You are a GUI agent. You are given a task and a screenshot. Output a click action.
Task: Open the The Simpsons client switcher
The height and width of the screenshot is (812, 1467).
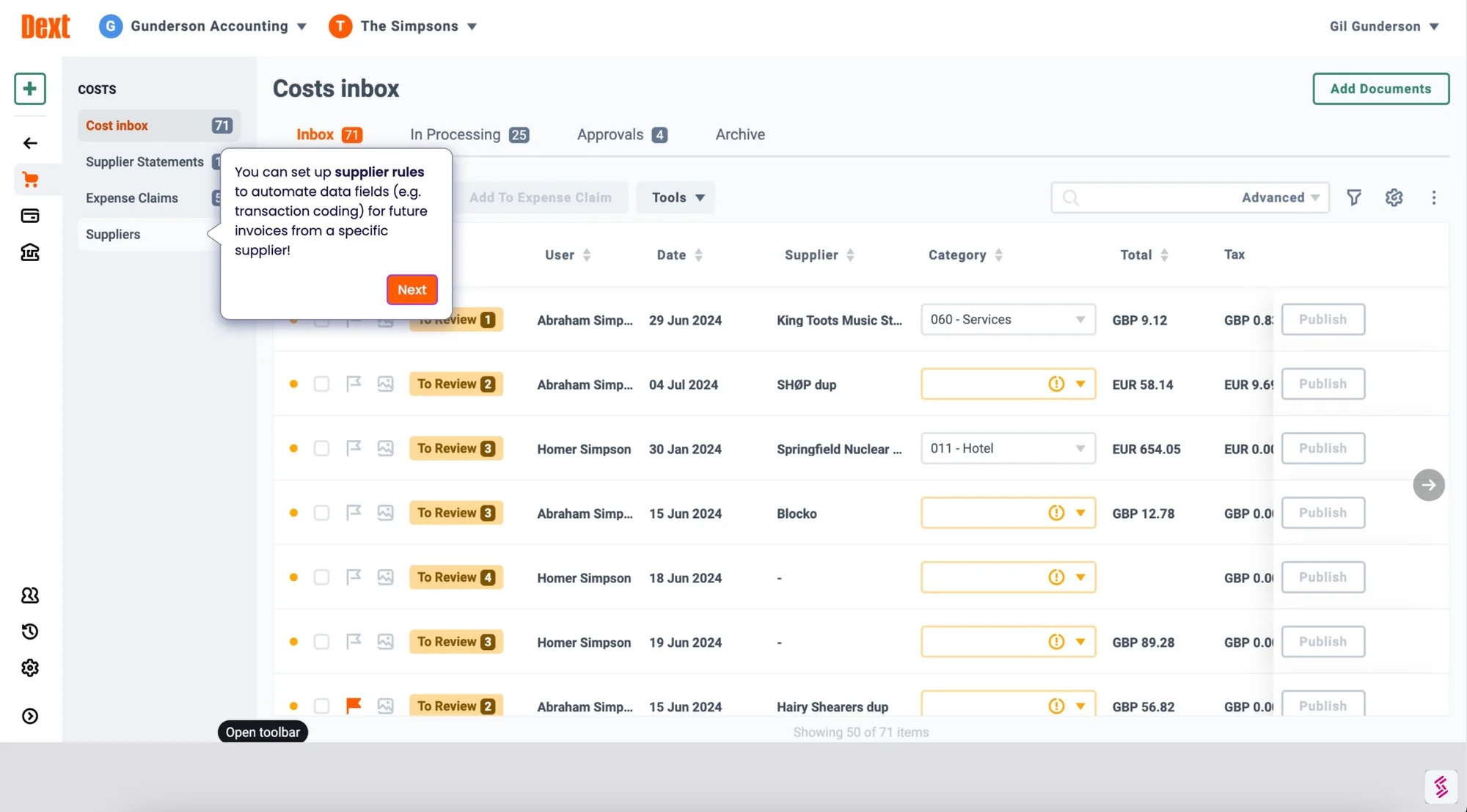[403, 26]
